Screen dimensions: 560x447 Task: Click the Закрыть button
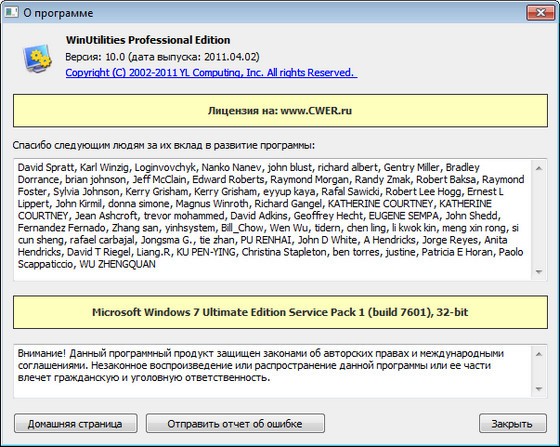512,423
